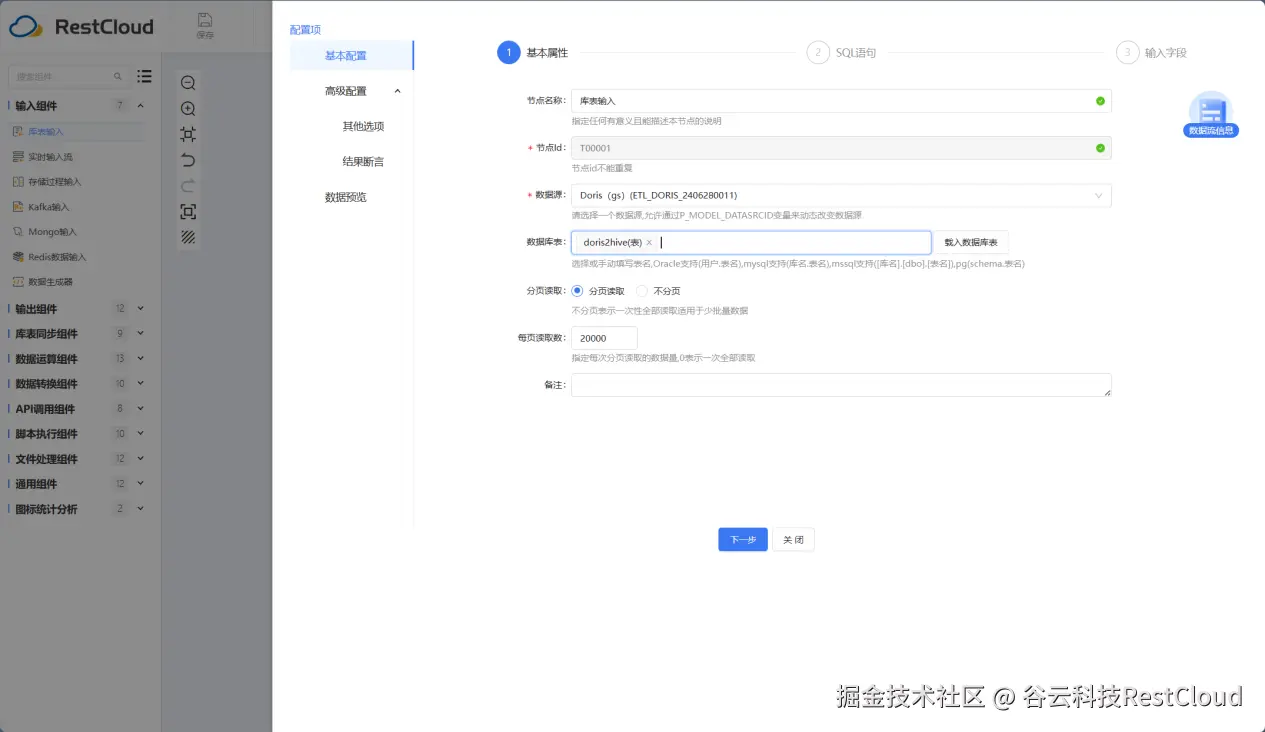Click the undo arrow in canvas toolbar
1265x732 pixels.
(188, 160)
